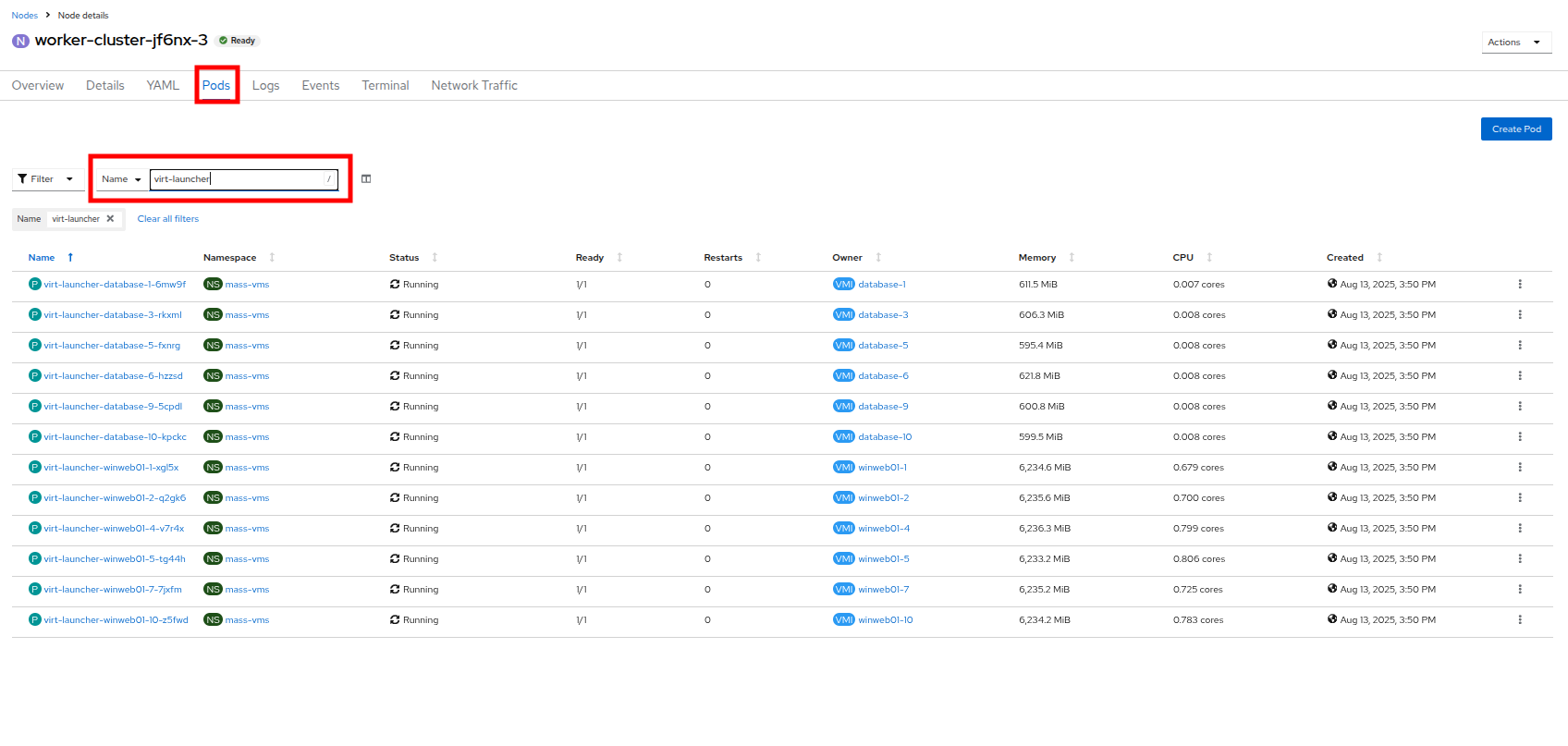Switch to the Events tab
Image resolution: width=1568 pixels, height=746 pixels.
(x=321, y=85)
